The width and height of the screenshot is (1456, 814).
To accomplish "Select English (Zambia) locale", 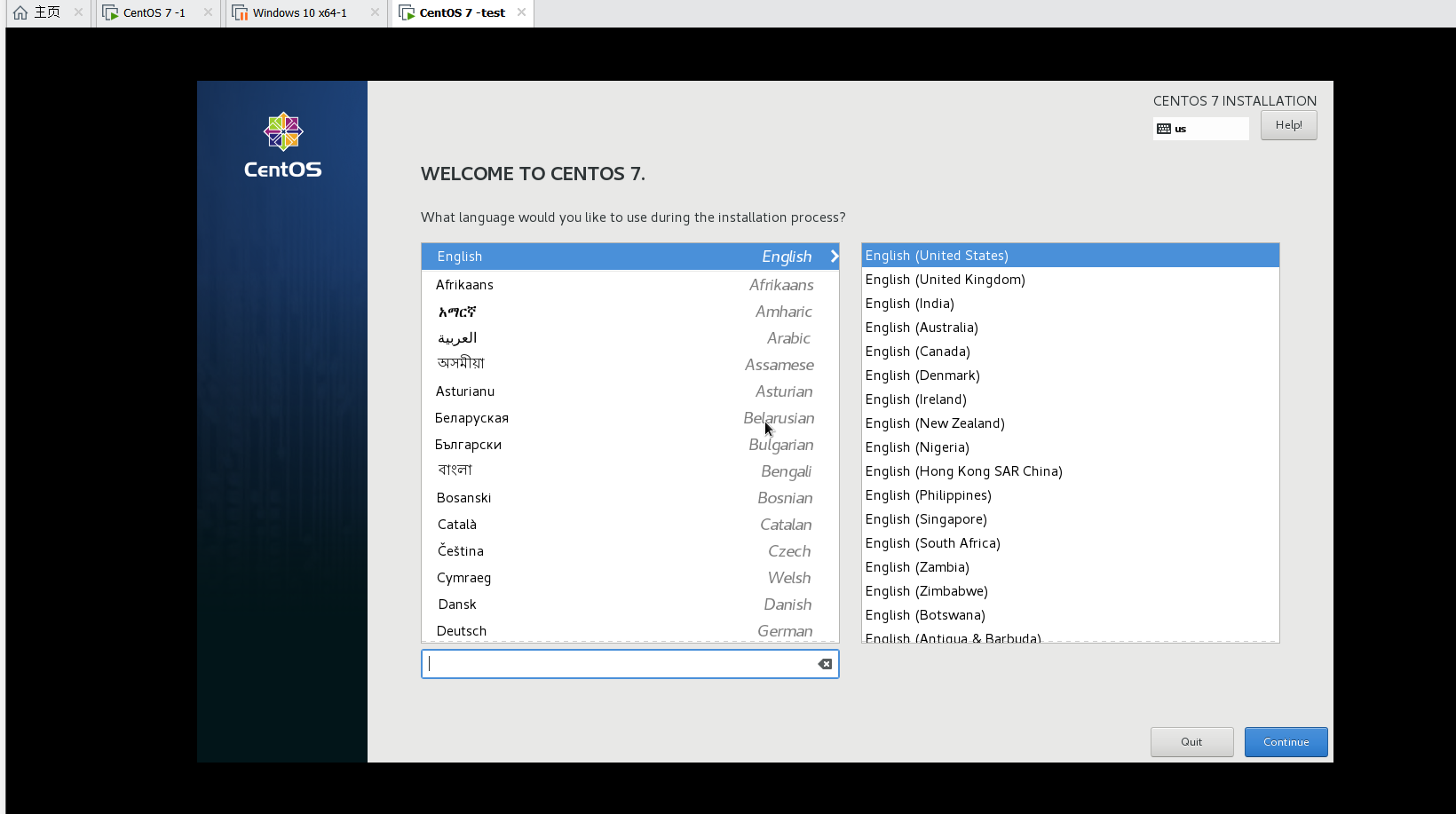I will point(1070,567).
